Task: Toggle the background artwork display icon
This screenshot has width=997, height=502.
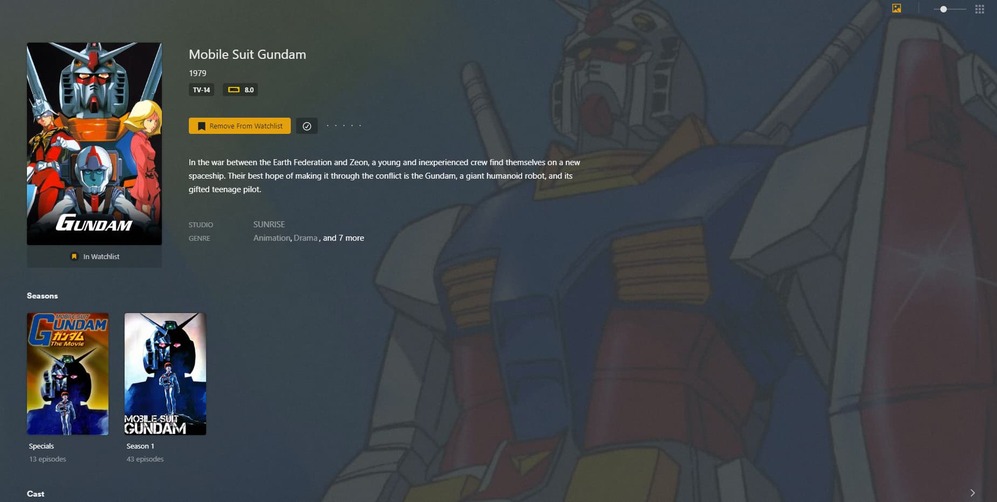Action: (x=897, y=8)
